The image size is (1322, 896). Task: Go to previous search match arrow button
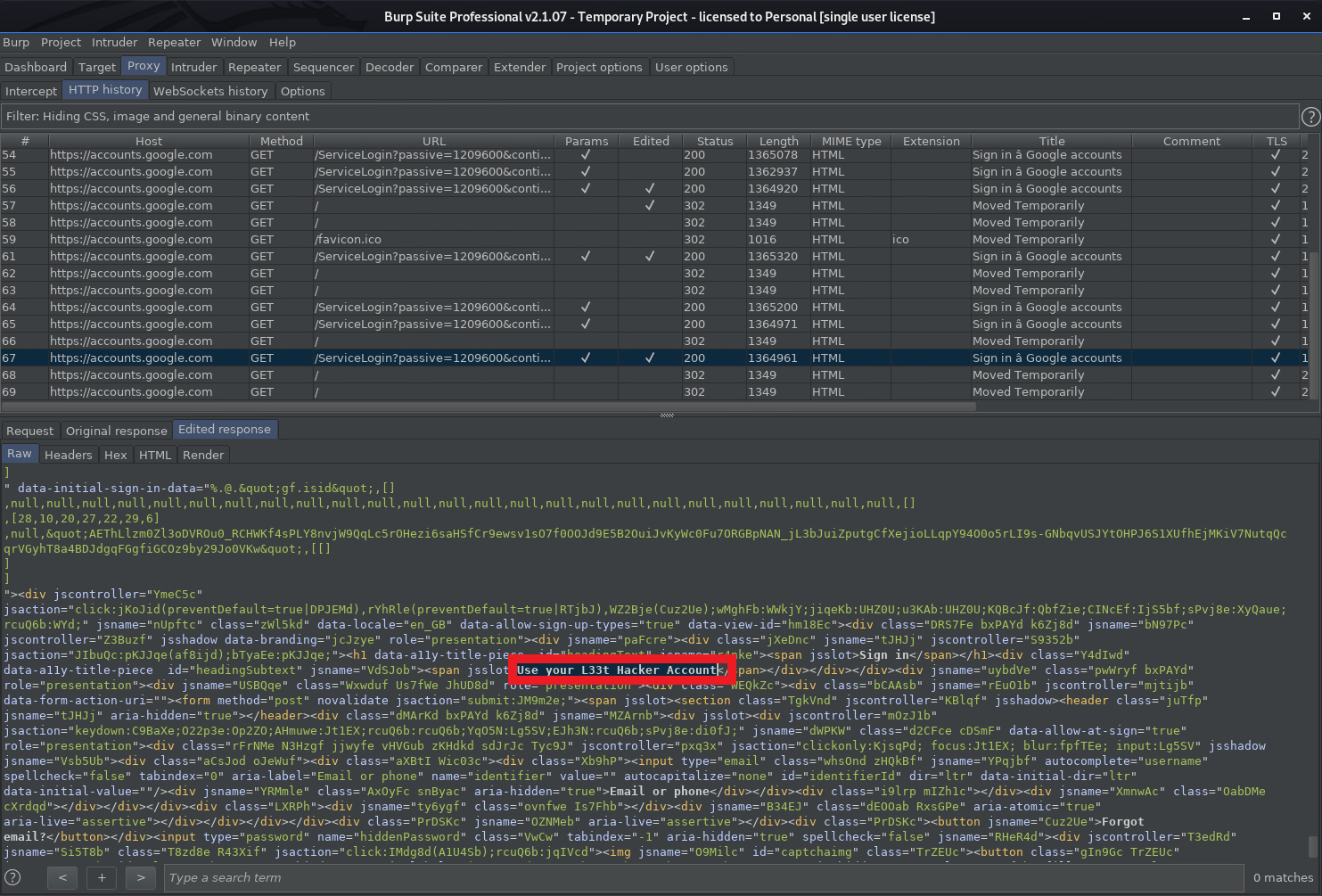[62, 878]
